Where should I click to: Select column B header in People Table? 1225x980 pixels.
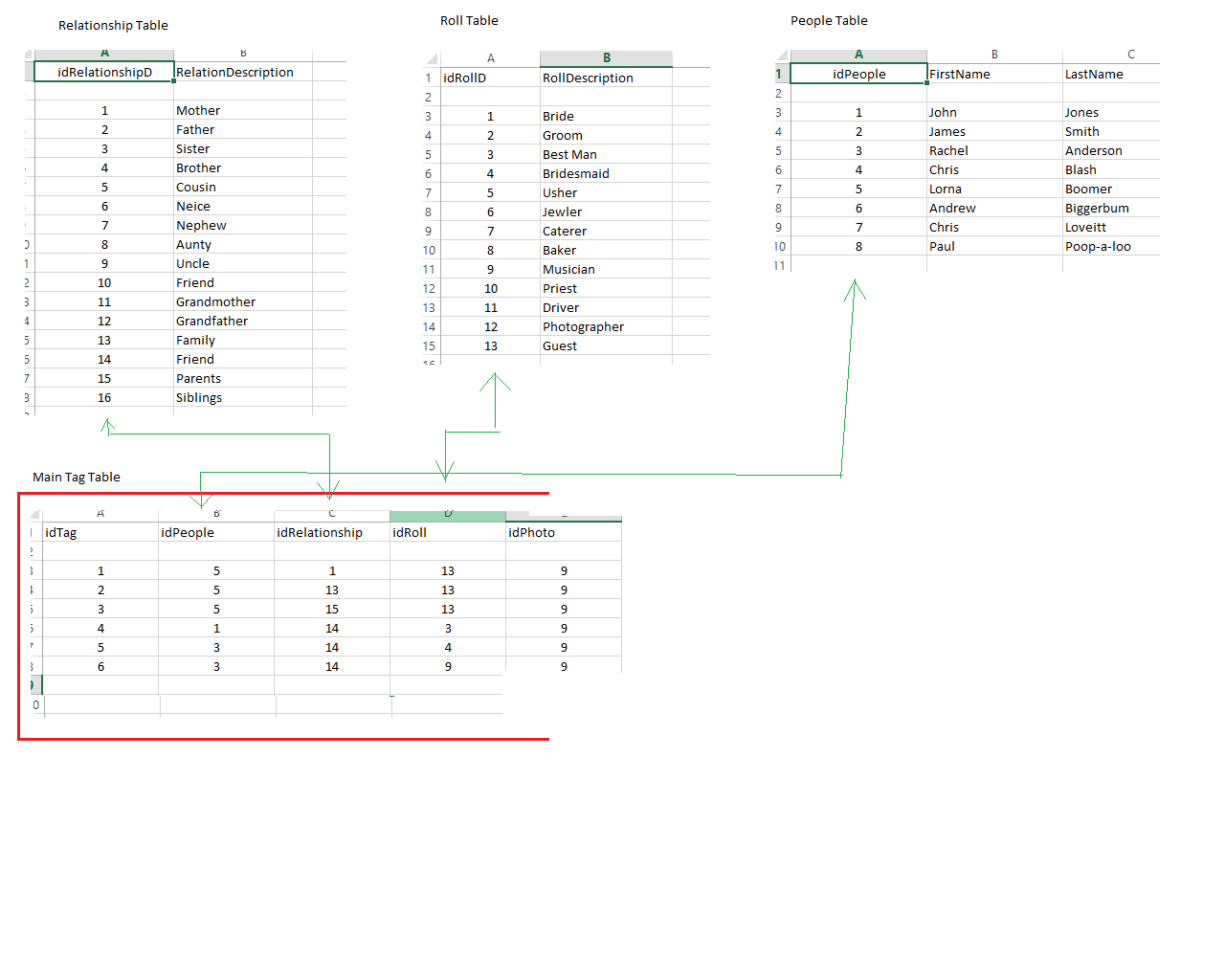click(x=994, y=55)
